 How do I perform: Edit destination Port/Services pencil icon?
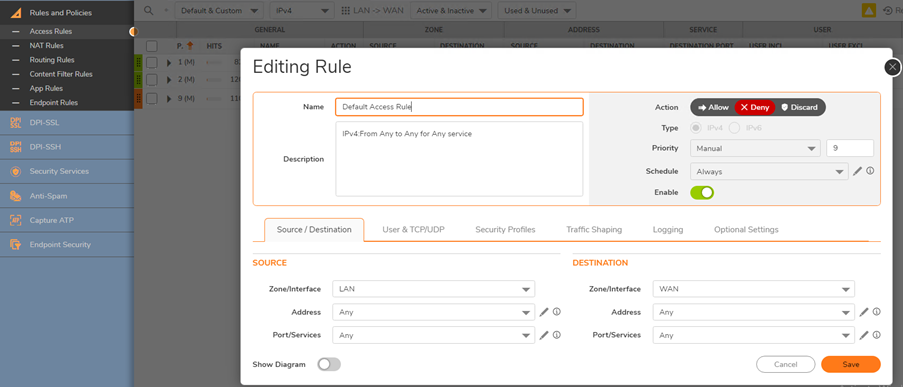pyautogui.click(x=864, y=335)
